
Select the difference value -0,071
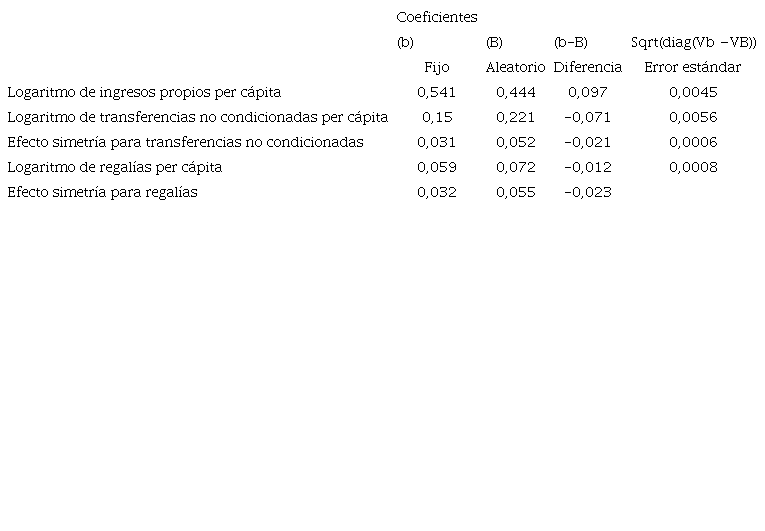coord(587,117)
